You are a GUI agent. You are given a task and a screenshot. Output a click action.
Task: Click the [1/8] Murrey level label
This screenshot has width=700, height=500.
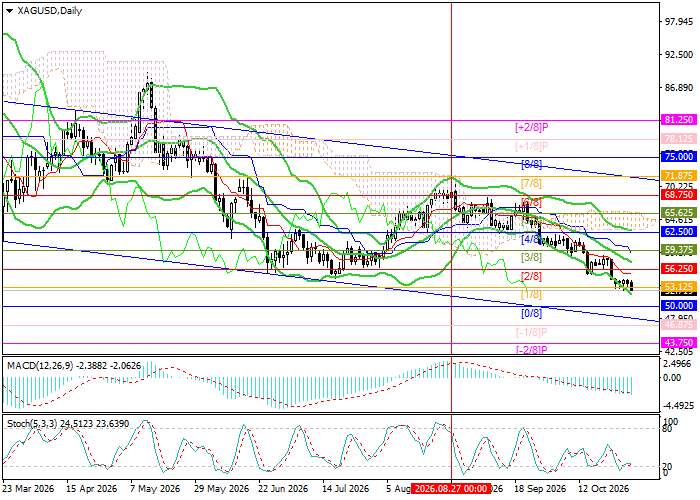pyautogui.click(x=531, y=295)
